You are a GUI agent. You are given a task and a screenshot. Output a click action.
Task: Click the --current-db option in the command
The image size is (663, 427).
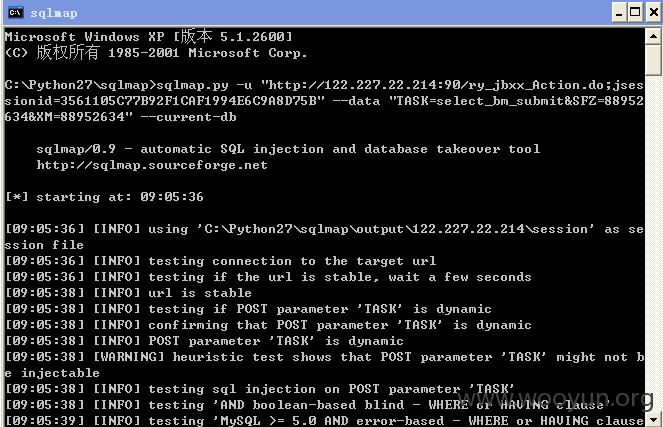(x=188, y=117)
